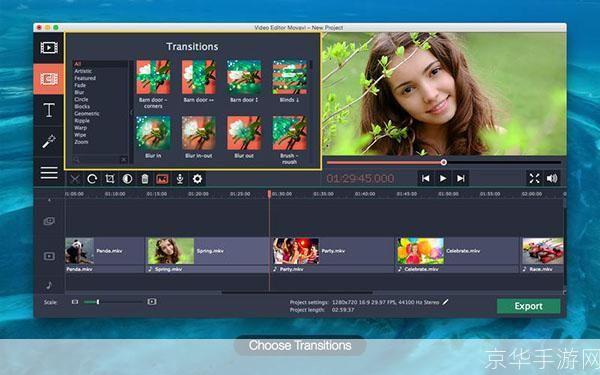Viewport: 600px width, 375px height.
Task: Start audio recording with microphone icon
Action: 180,179
